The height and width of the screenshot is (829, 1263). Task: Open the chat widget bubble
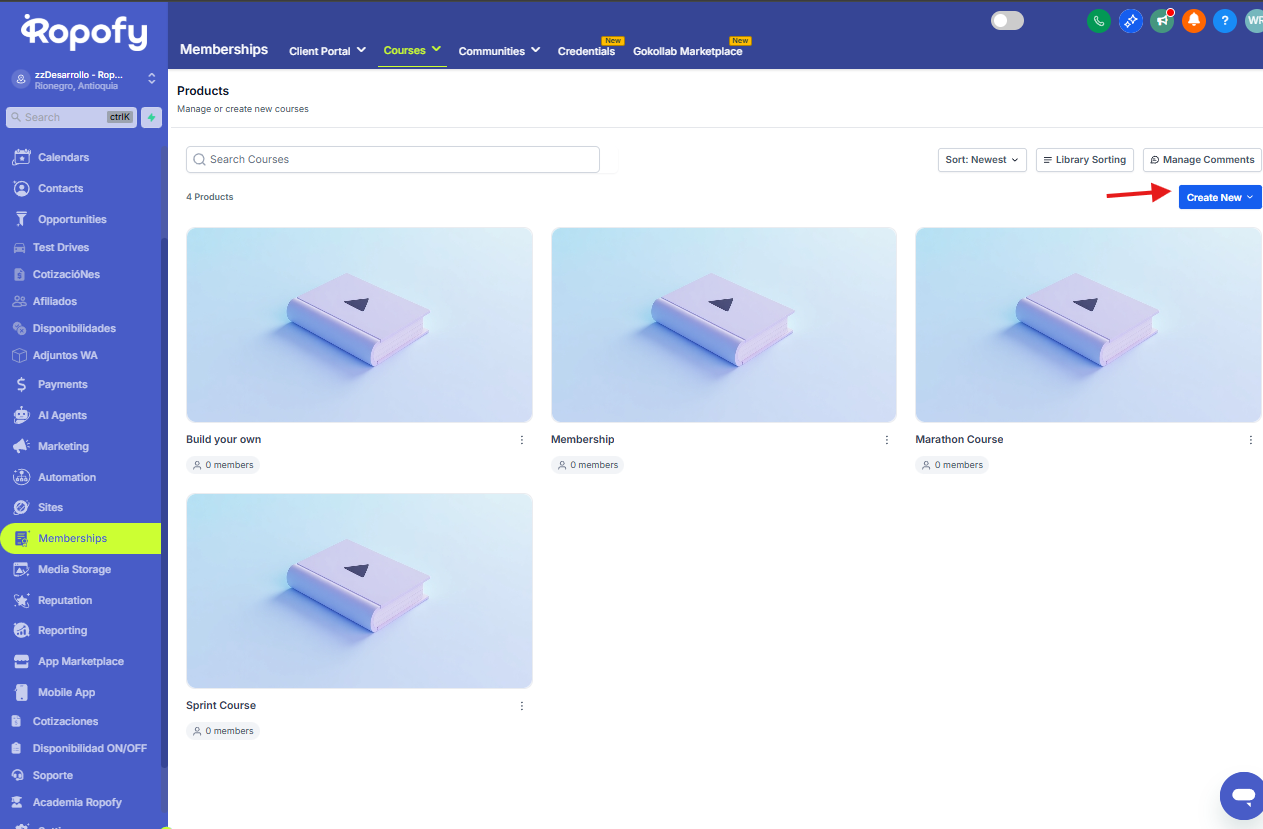click(x=1243, y=796)
